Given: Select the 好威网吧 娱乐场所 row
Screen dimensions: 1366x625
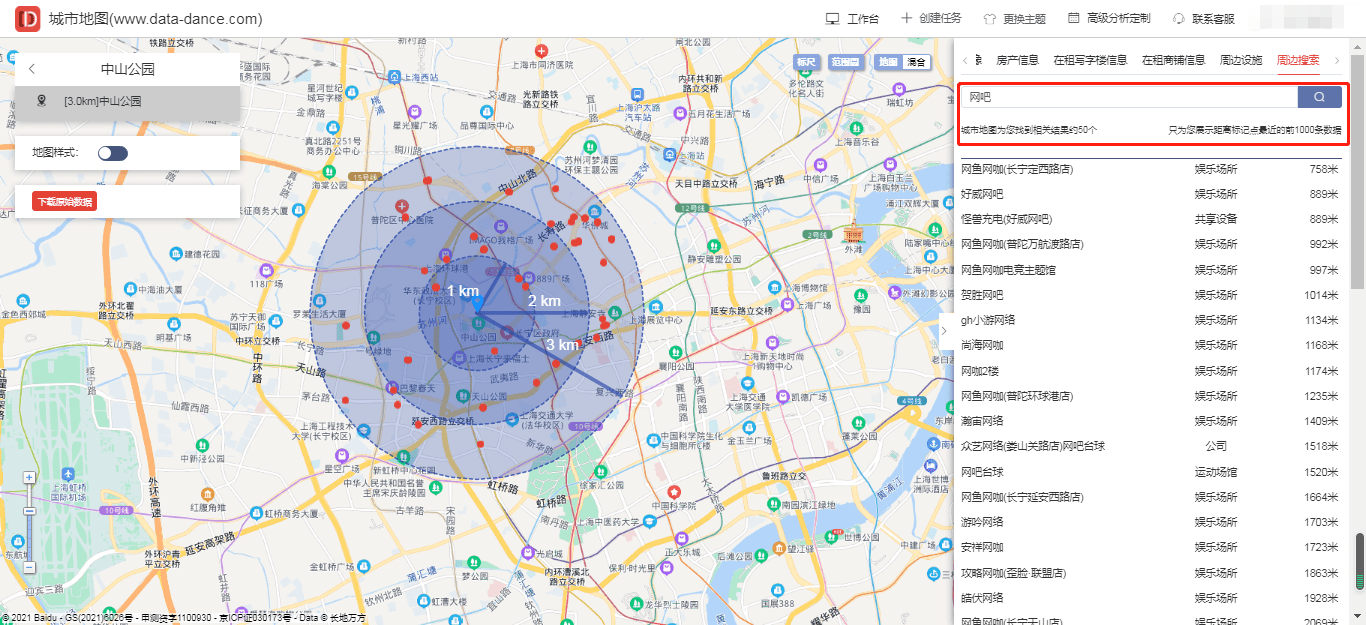Looking at the screenshot, I should 1150,194.
